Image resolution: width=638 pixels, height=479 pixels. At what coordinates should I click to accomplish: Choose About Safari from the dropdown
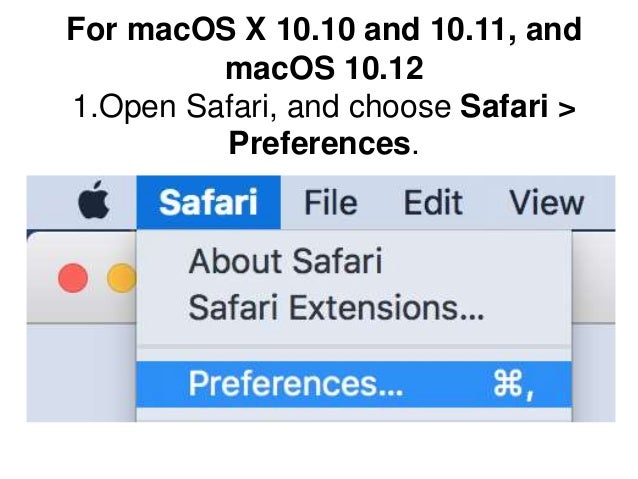pyautogui.click(x=285, y=262)
